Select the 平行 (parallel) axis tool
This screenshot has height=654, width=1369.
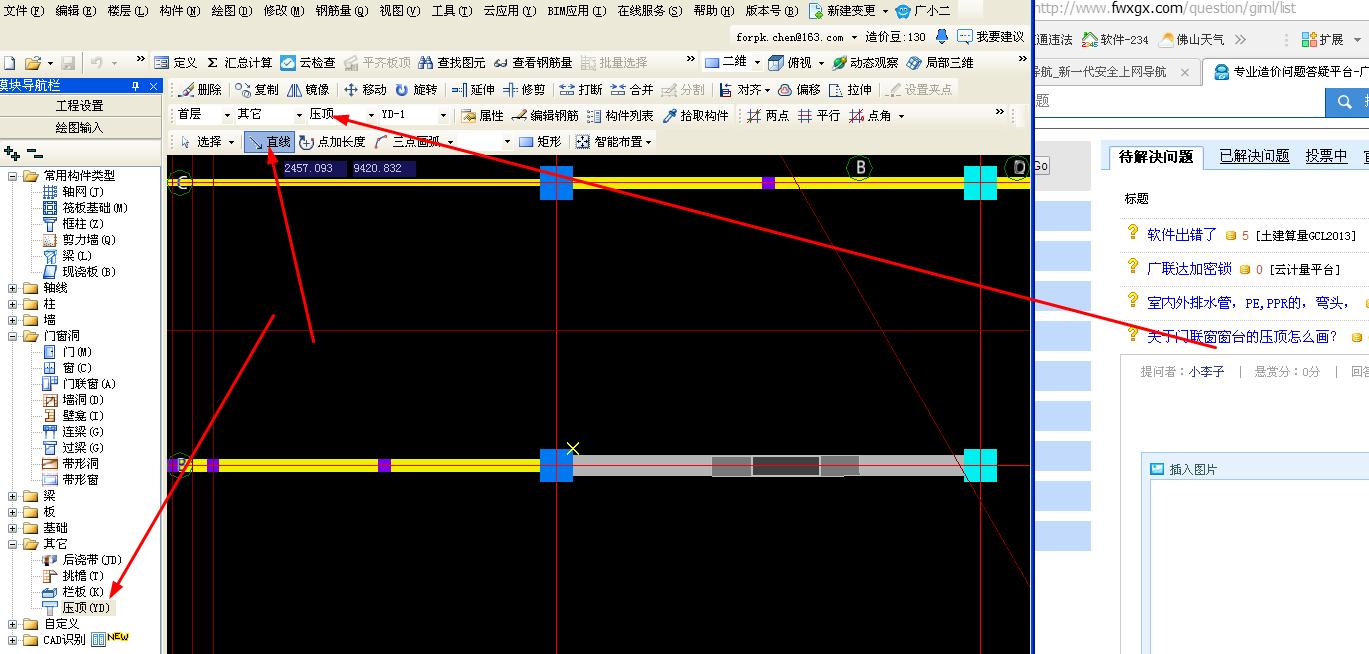click(819, 116)
